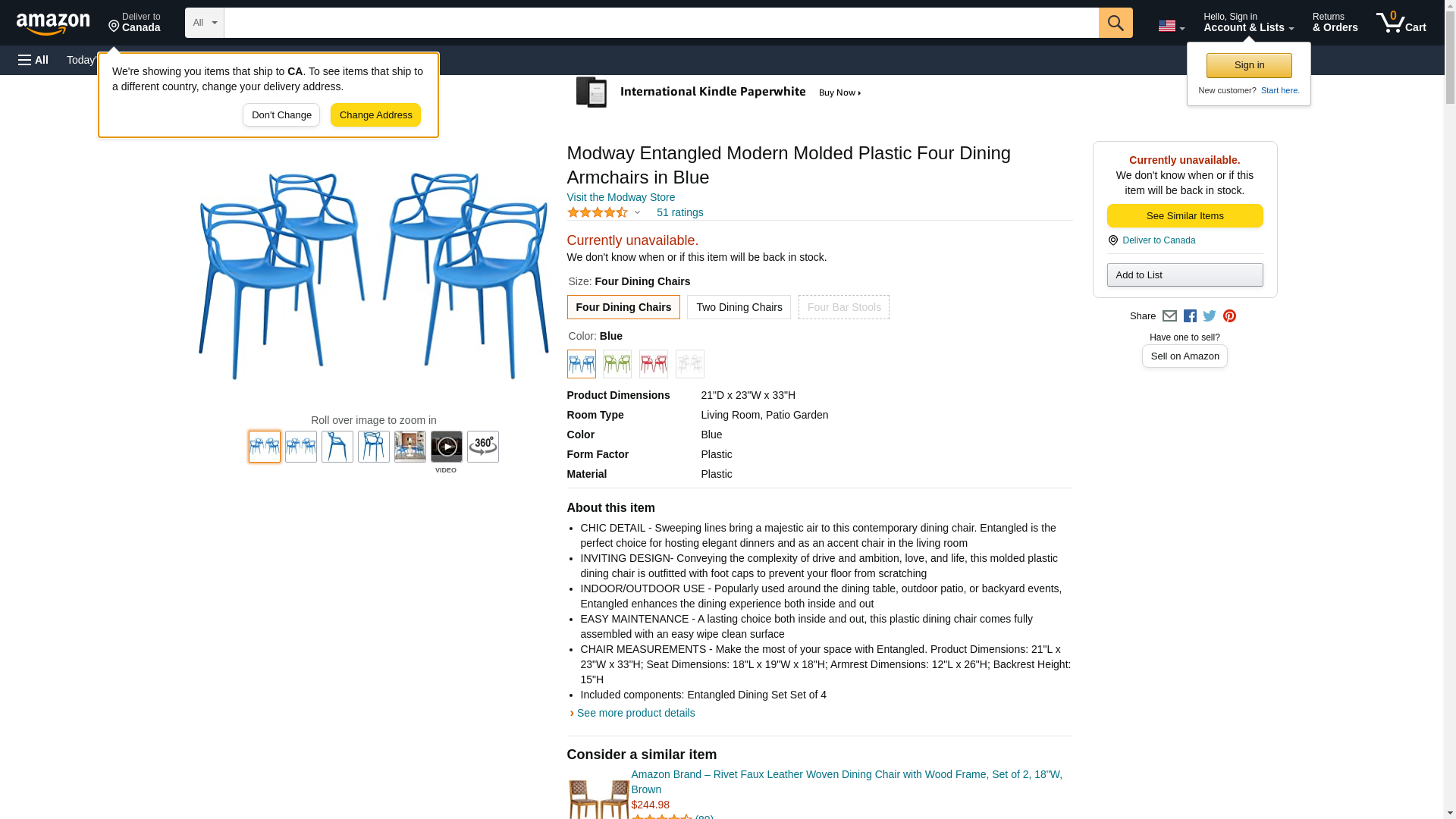Go to the Amazon home logo
Image resolution: width=1456 pixels, height=819 pixels.
point(53,24)
